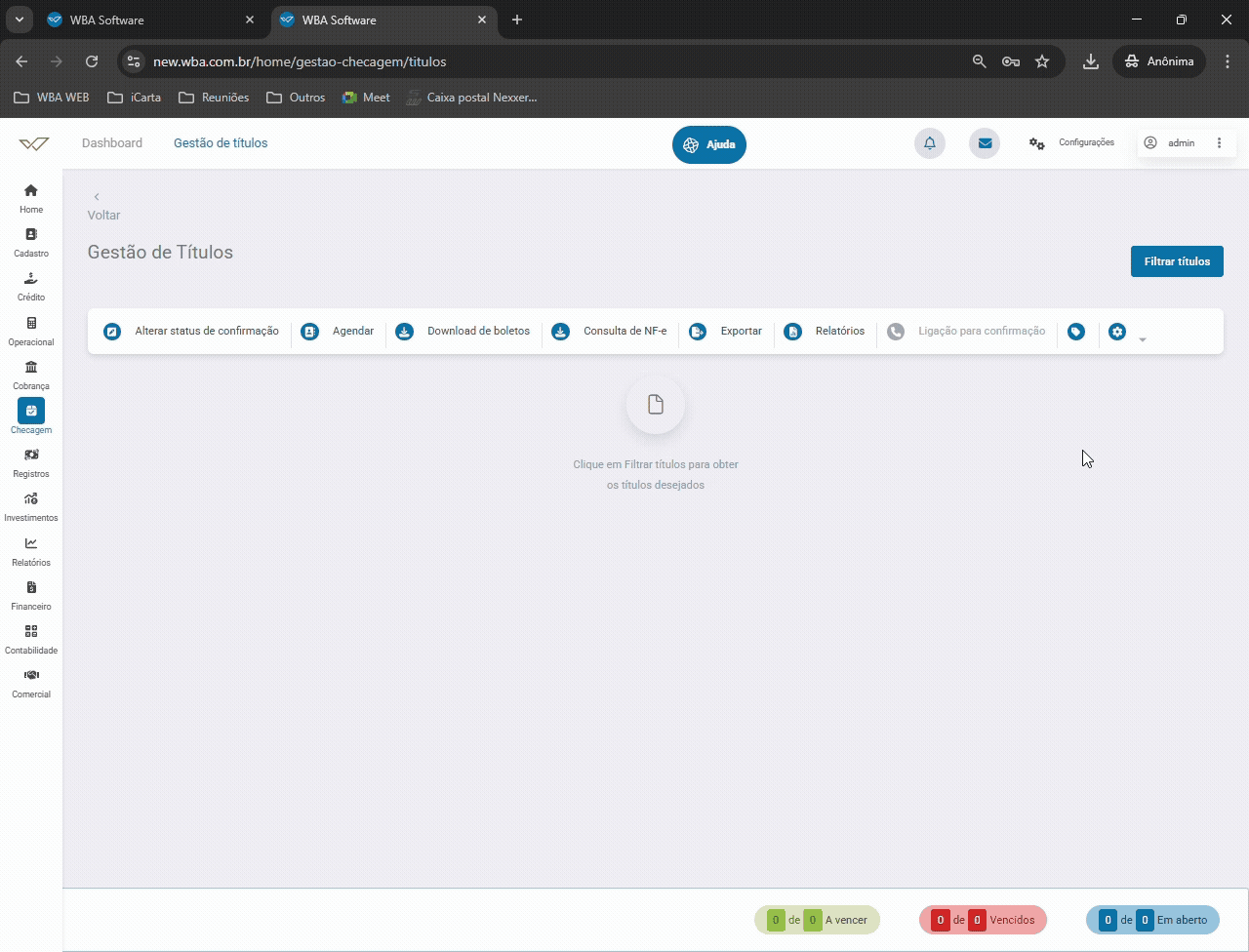The height and width of the screenshot is (952, 1249).
Task: Open Contabilidade from the sidebar
Action: tap(31, 639)
